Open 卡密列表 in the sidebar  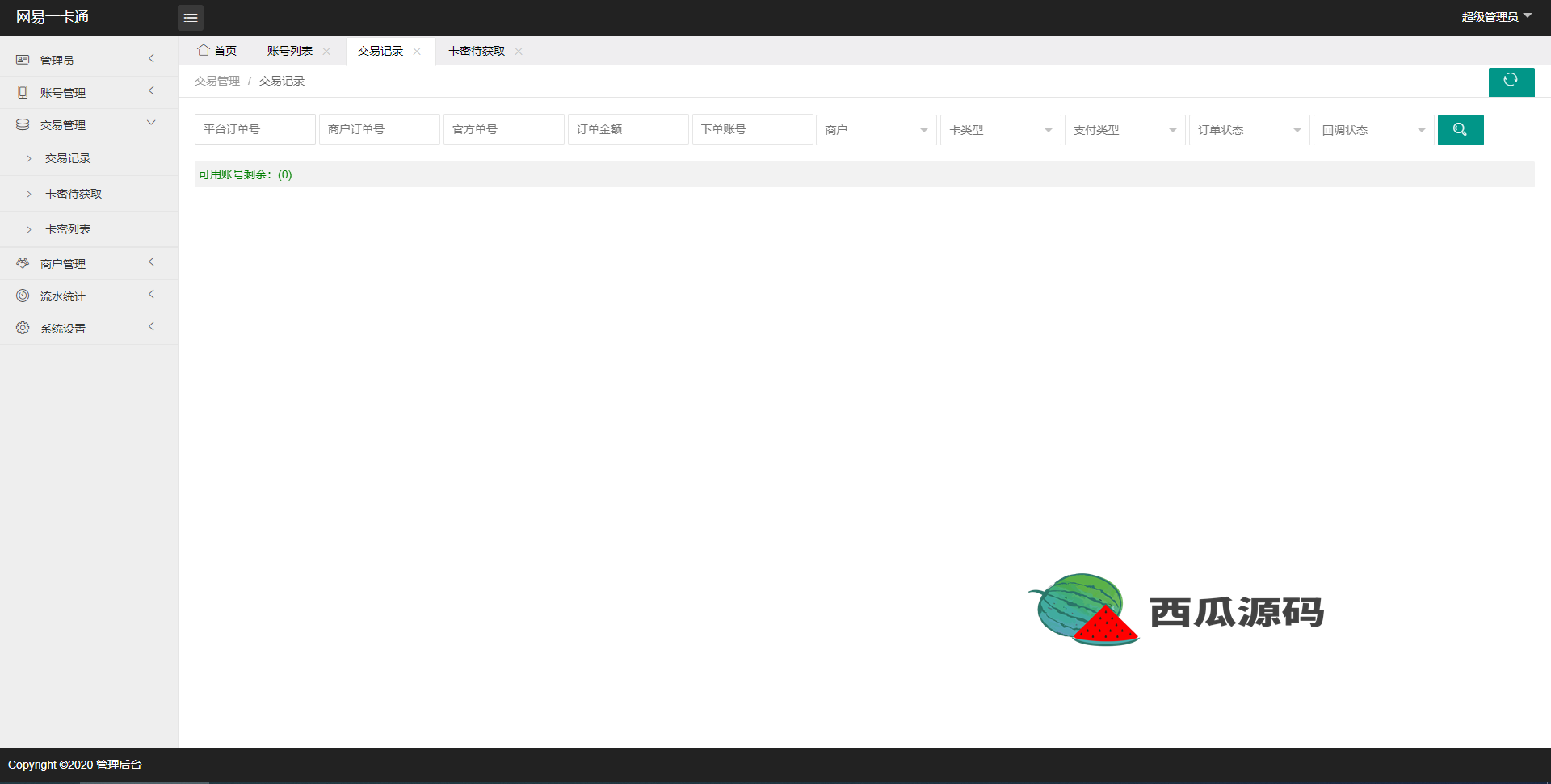pos(68,229)
